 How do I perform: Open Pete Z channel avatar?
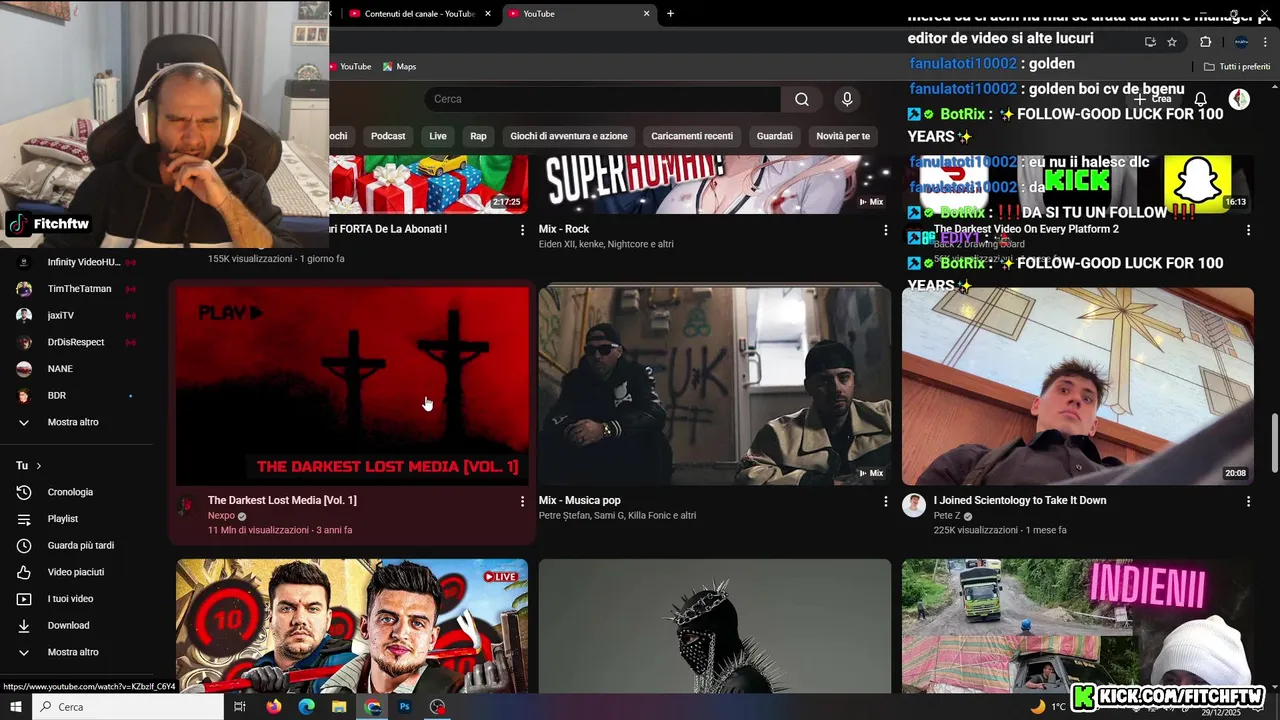click(x=914, y=505)
